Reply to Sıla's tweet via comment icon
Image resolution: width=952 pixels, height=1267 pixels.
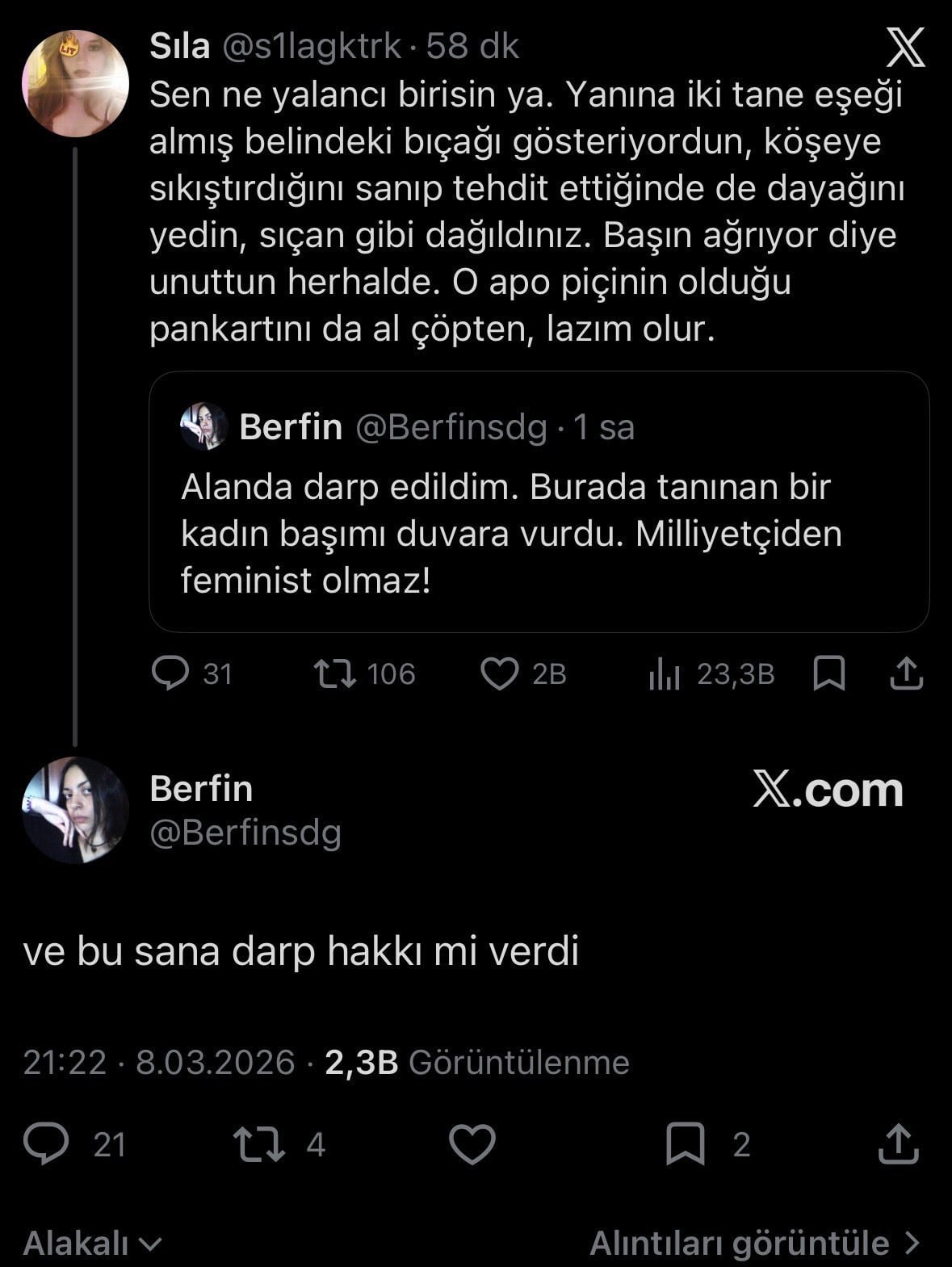170,673
